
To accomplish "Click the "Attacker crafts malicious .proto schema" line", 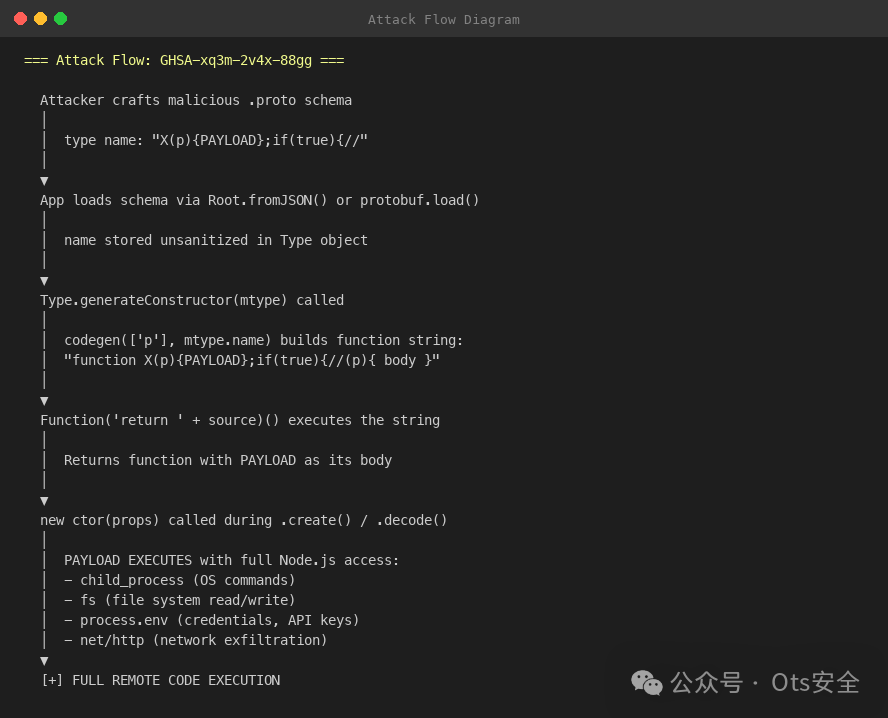I will (x=196, y=100).
